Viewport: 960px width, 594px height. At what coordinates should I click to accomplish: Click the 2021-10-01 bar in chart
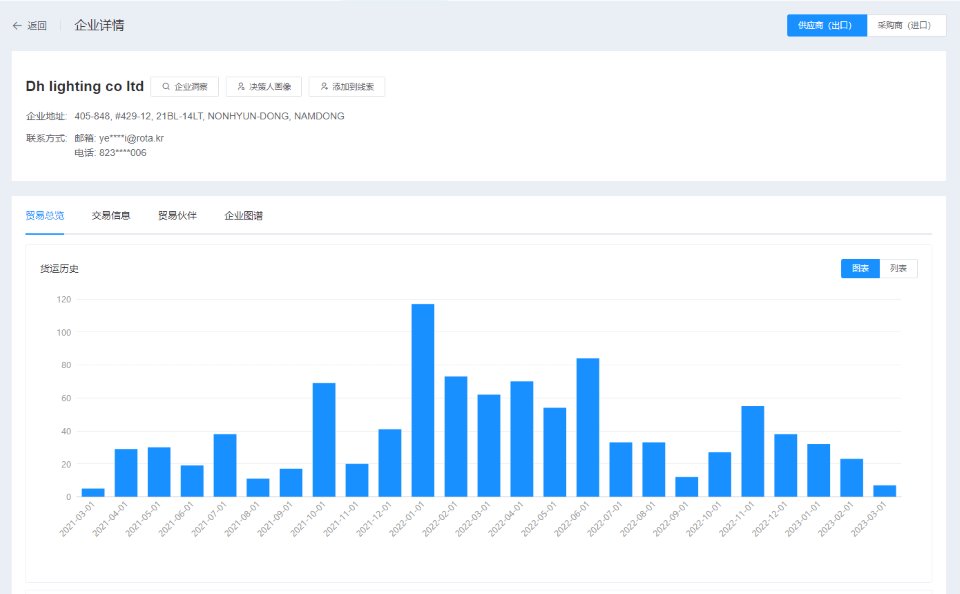324,440
